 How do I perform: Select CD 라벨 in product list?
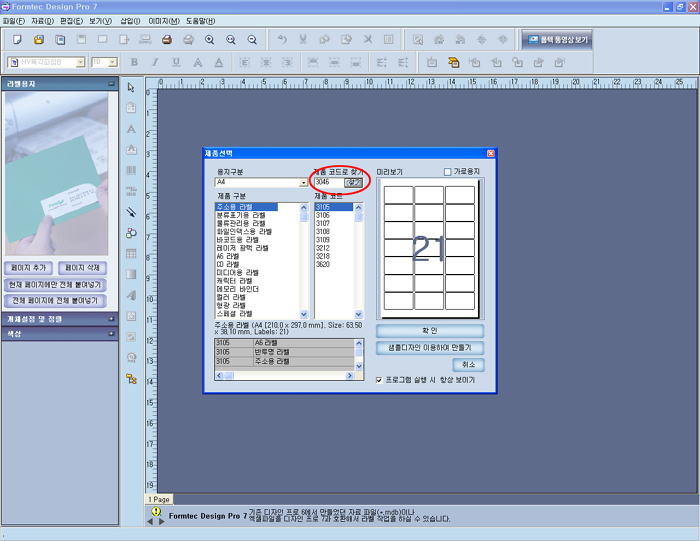228,264
